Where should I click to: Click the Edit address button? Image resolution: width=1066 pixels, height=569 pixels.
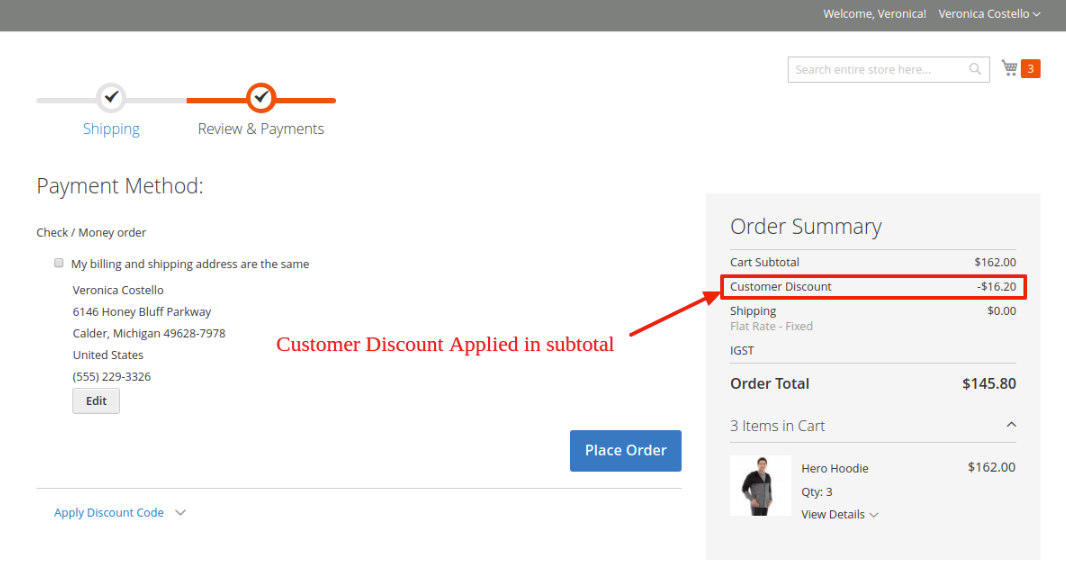click(x=96, y=401)
